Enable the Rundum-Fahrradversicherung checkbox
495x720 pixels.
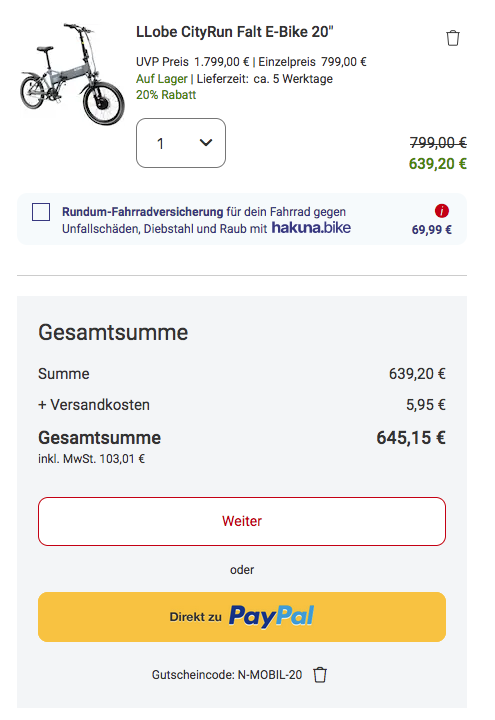41,212
